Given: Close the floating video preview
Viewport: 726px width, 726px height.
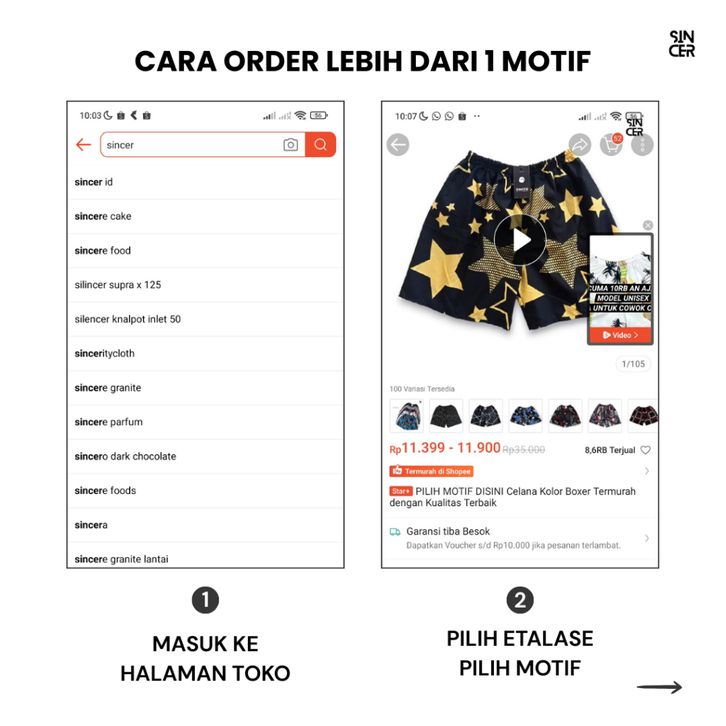Looking at the screenshot, I should (x=648, y=225).
